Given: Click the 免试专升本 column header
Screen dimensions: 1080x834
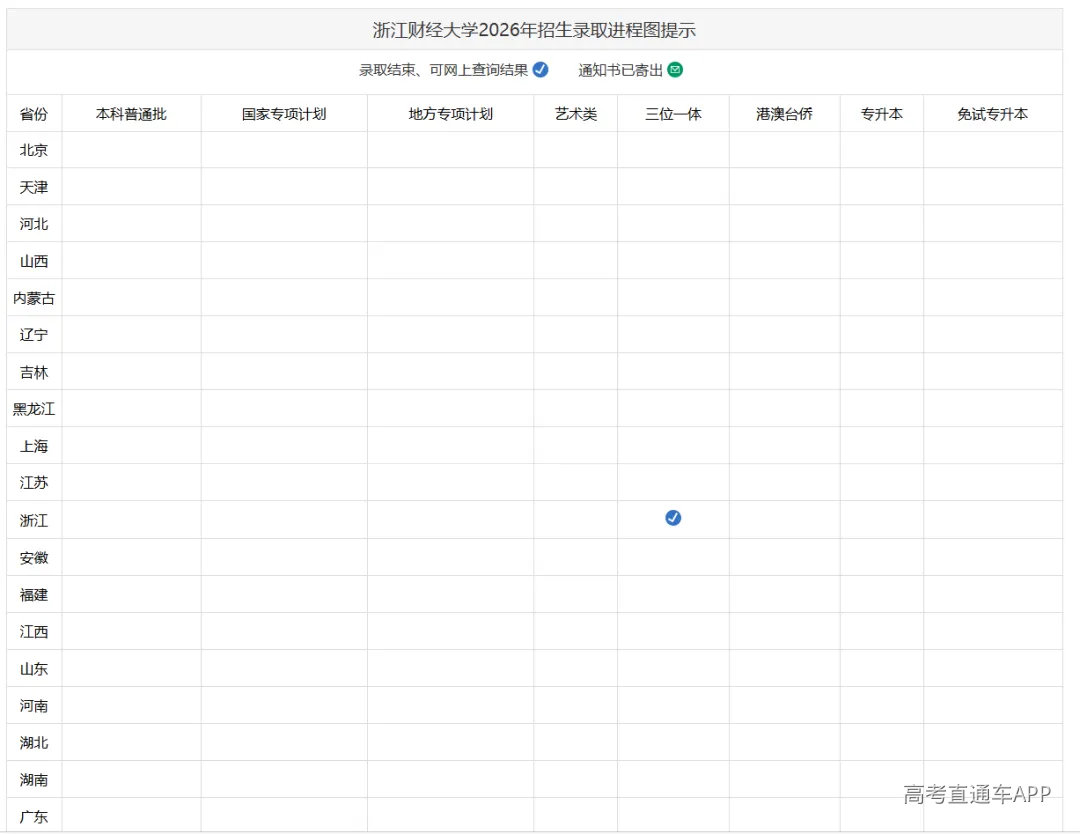Looking at the screenshot, I should [x=993, y=114].
